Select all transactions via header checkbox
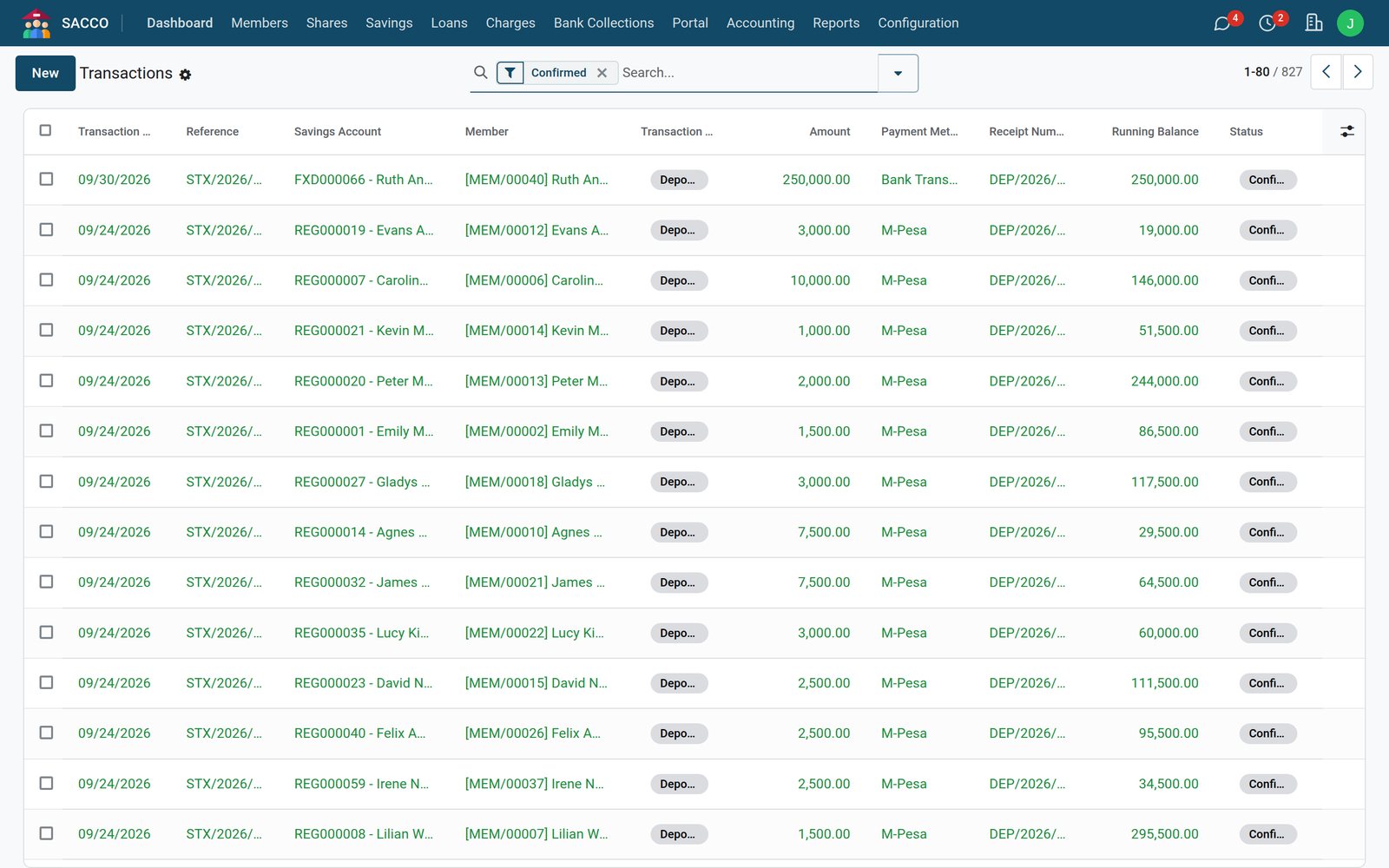The height and width of the screenshot is (868, 1389). click(46, 130)
